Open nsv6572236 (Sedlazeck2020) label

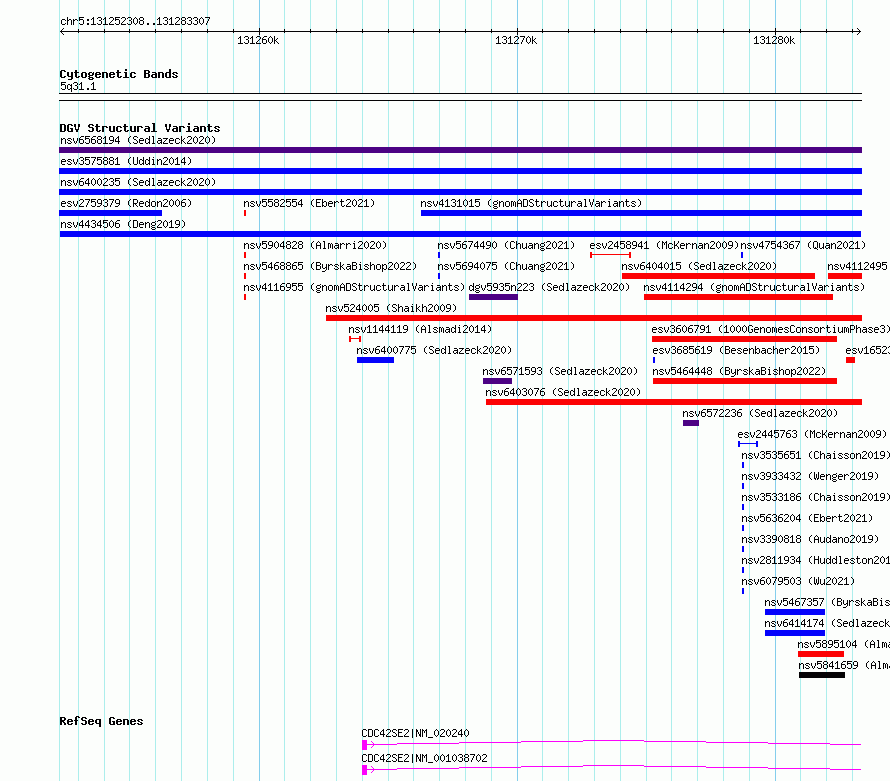[x=760, y=413]
